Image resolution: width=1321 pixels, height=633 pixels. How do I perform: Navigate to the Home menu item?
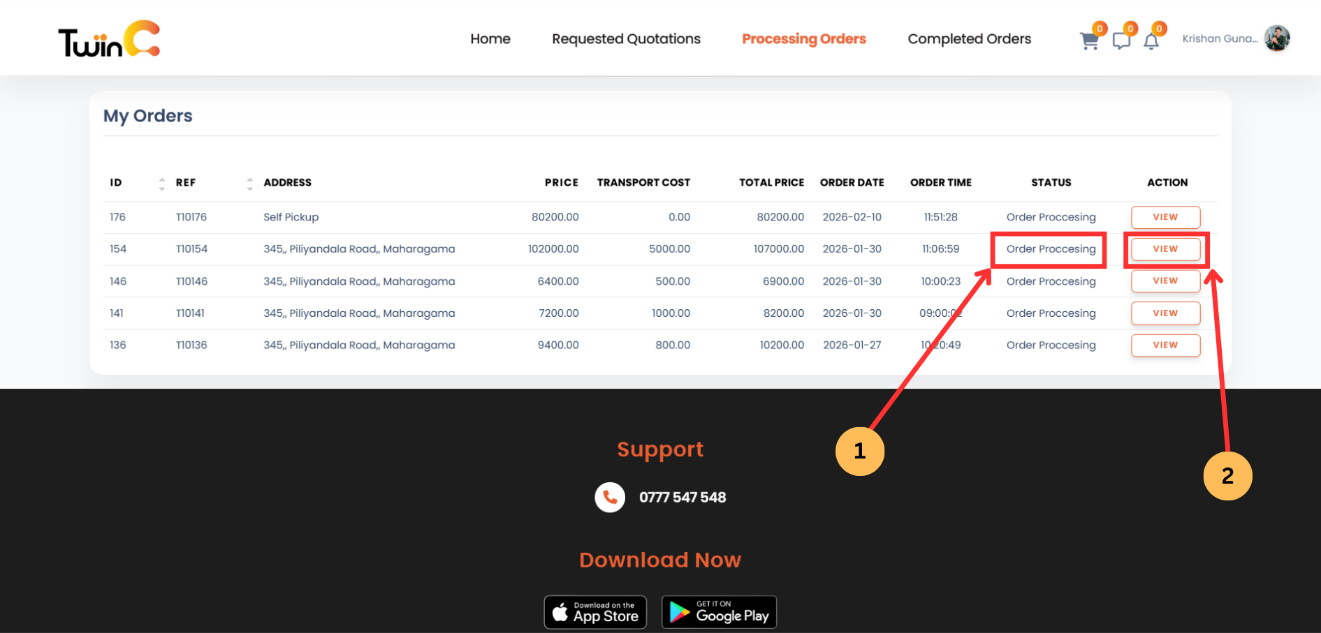pyautogui.click(x=490, y=38)
